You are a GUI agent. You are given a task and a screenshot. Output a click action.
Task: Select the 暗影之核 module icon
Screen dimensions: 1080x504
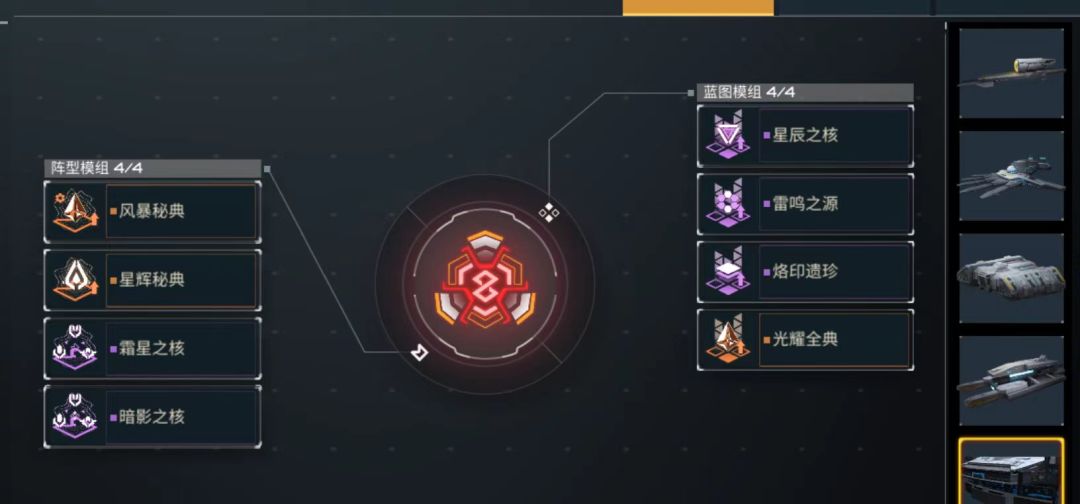pyautogui.click(x=76, y=417)
